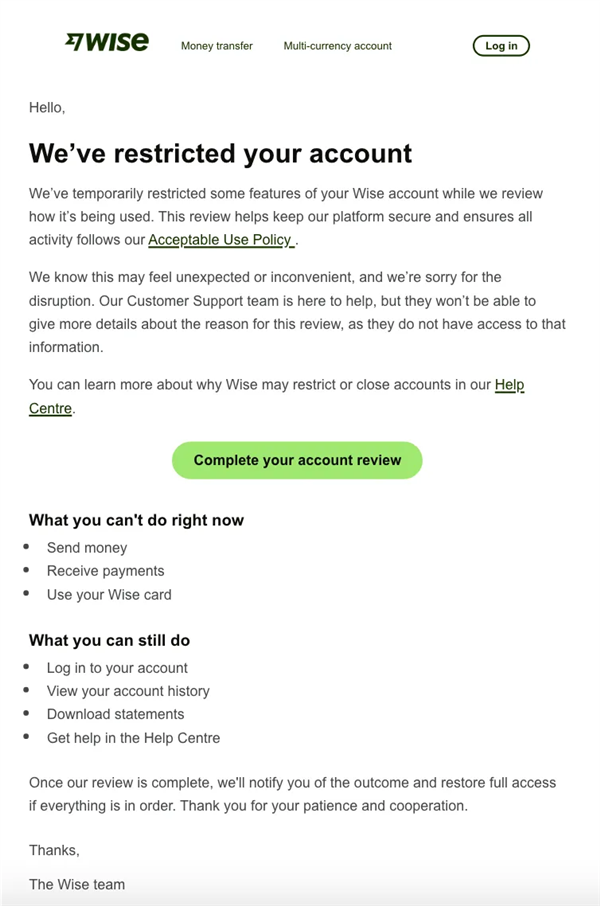The width and height of the screenshot is (600, 906).
Task: Click the "Hello," greeting text
Action: click(47, 106)
